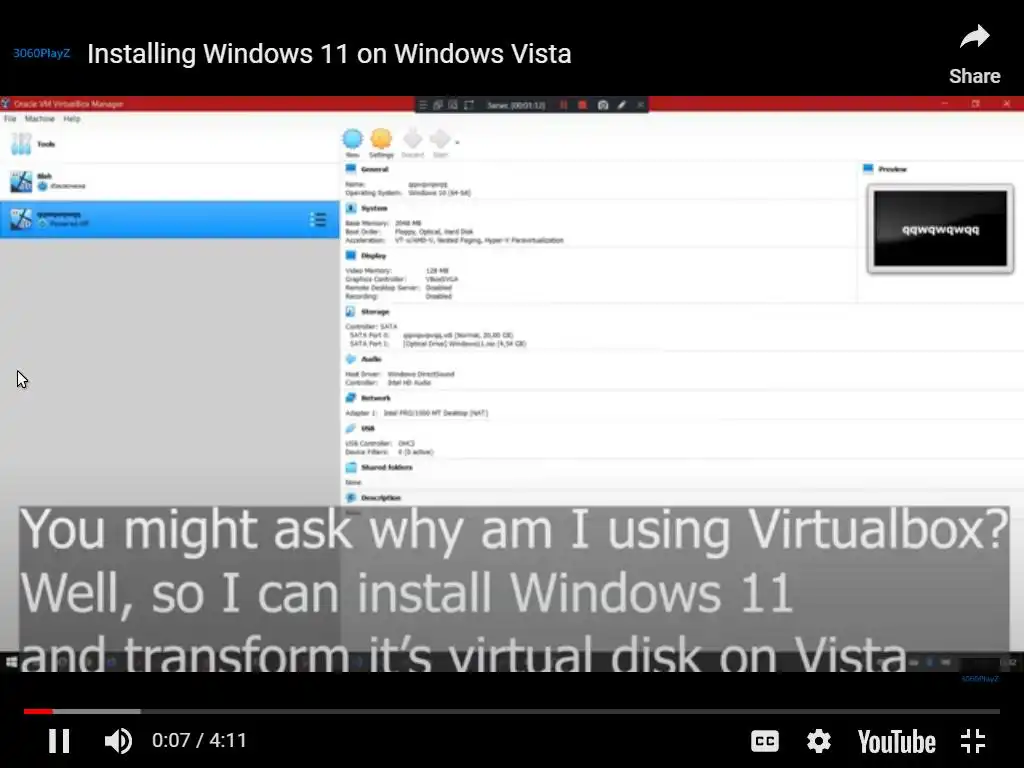Open the Help menu in VirtualBox Manager
This screenshot has height=768, width=1024.
pyautogui.click(x=72, y=119)
